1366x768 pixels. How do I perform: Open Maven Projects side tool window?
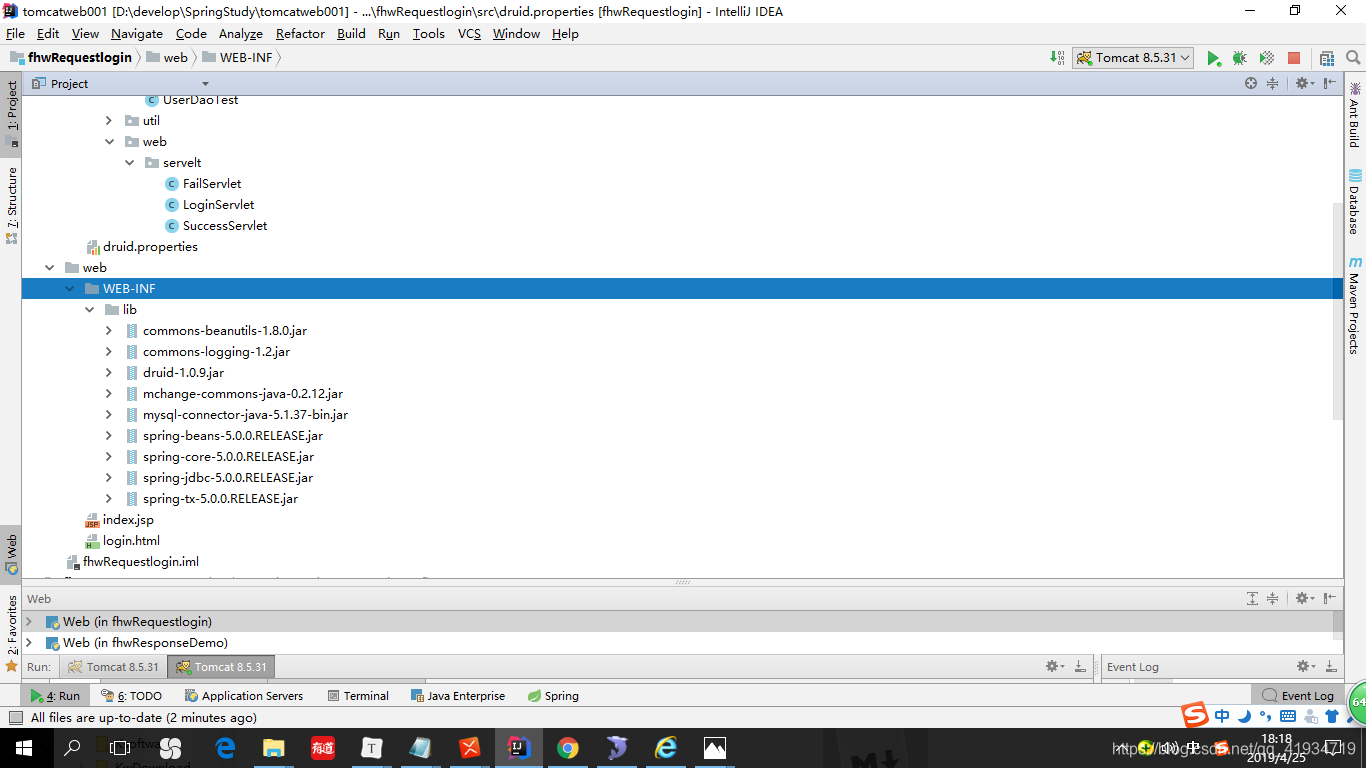1354,305
